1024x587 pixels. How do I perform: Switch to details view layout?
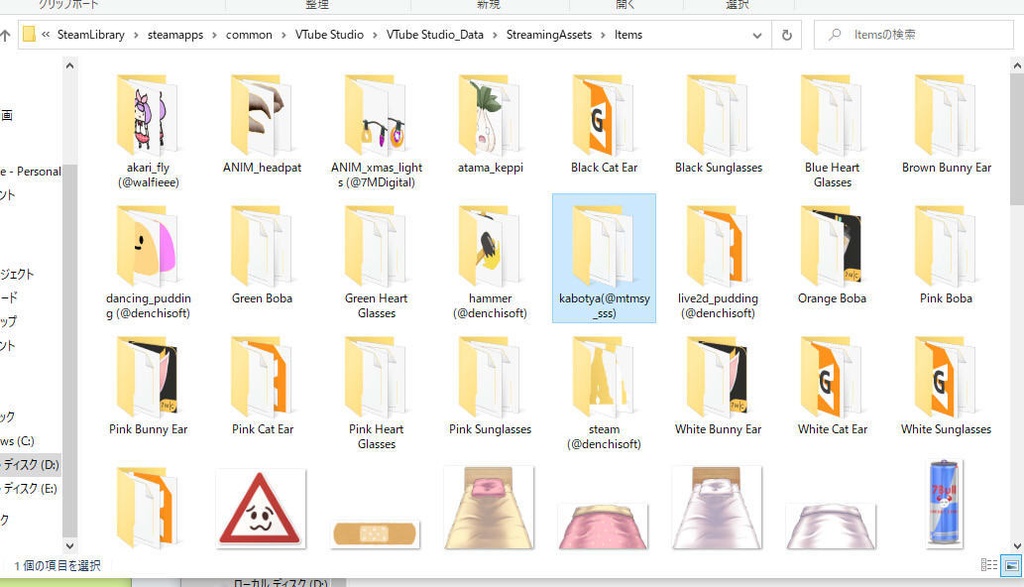point(989,565)
